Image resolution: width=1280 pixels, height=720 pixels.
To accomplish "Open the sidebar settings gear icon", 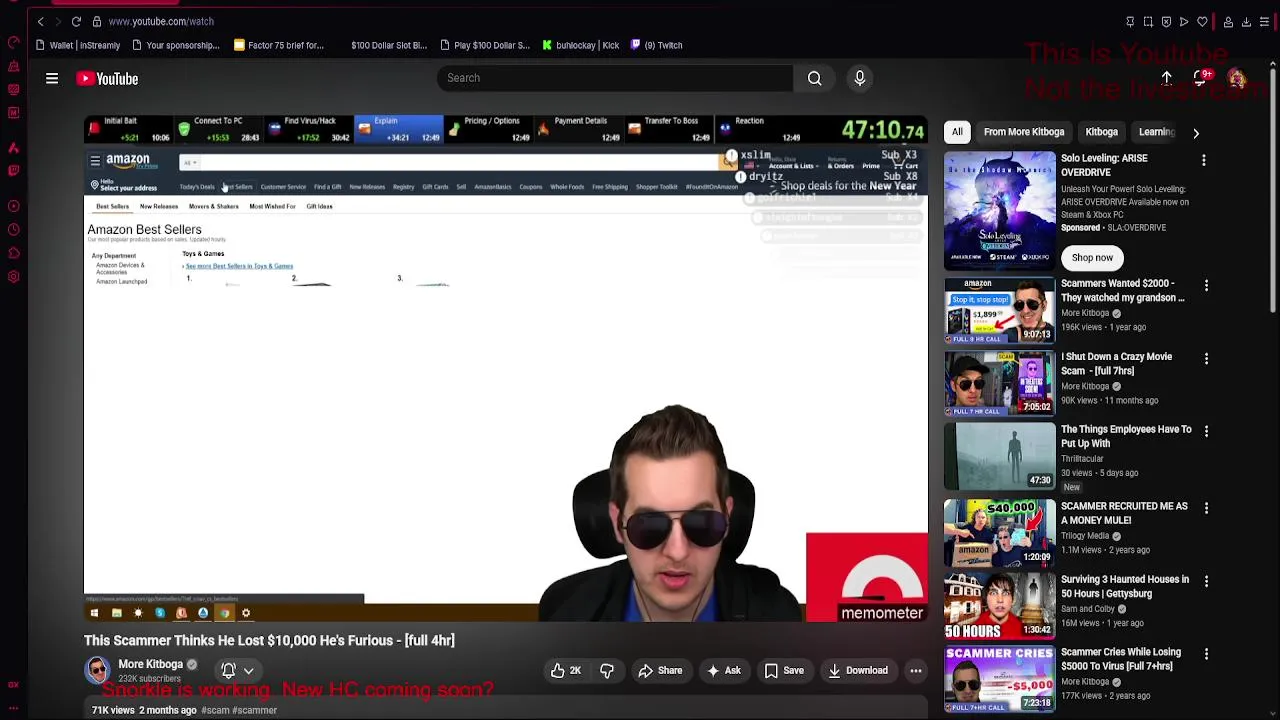I will (x=13, y=278).
